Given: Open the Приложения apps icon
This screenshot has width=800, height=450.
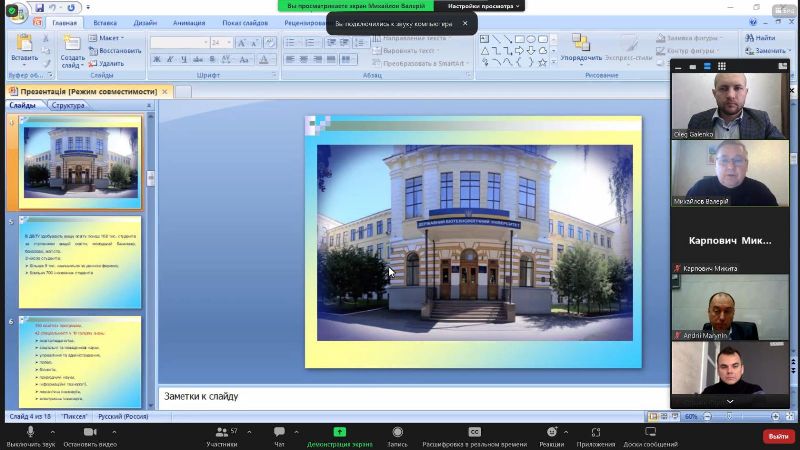Looking at the screenshot, I should (596, 432).
